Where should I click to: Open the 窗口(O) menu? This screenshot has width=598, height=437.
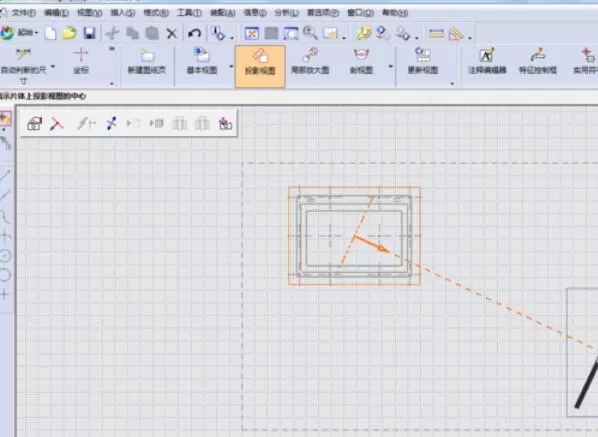click(360, 13)
